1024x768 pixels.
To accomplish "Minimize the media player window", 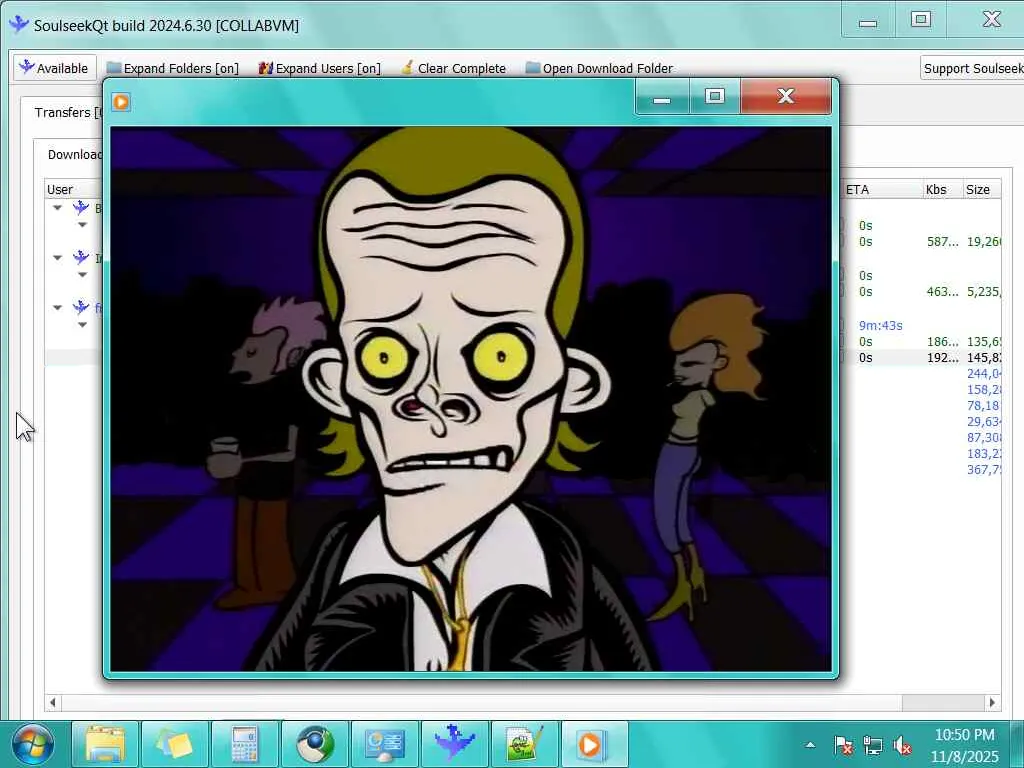I will (662, 97).
